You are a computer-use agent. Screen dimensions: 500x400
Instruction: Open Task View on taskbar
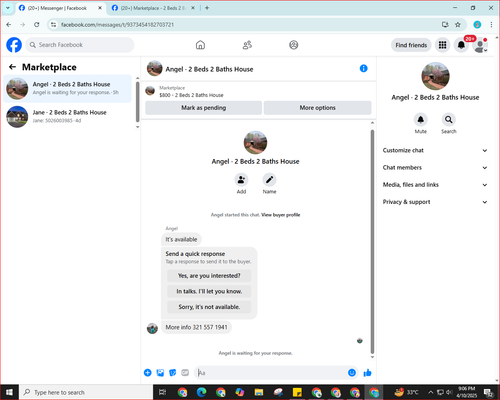pos(162,392)
